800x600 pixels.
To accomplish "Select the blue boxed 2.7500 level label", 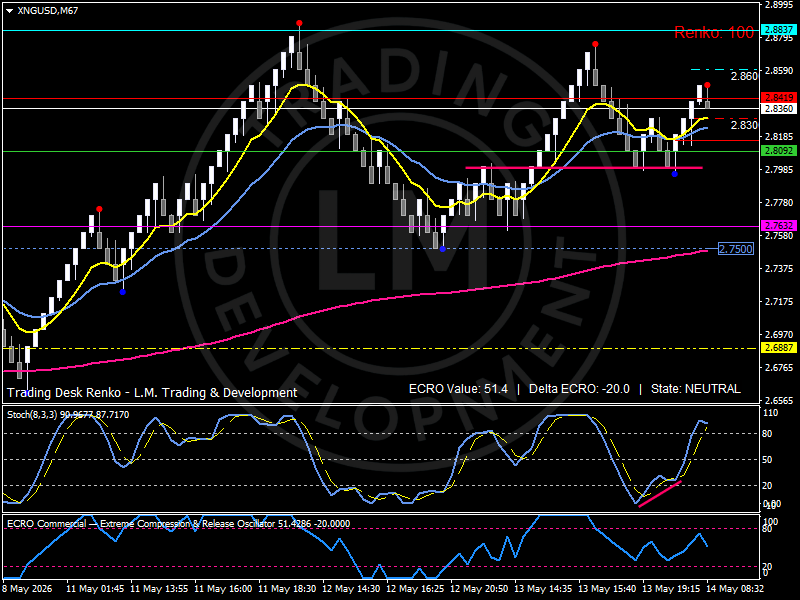I will [x=736, y=249].
